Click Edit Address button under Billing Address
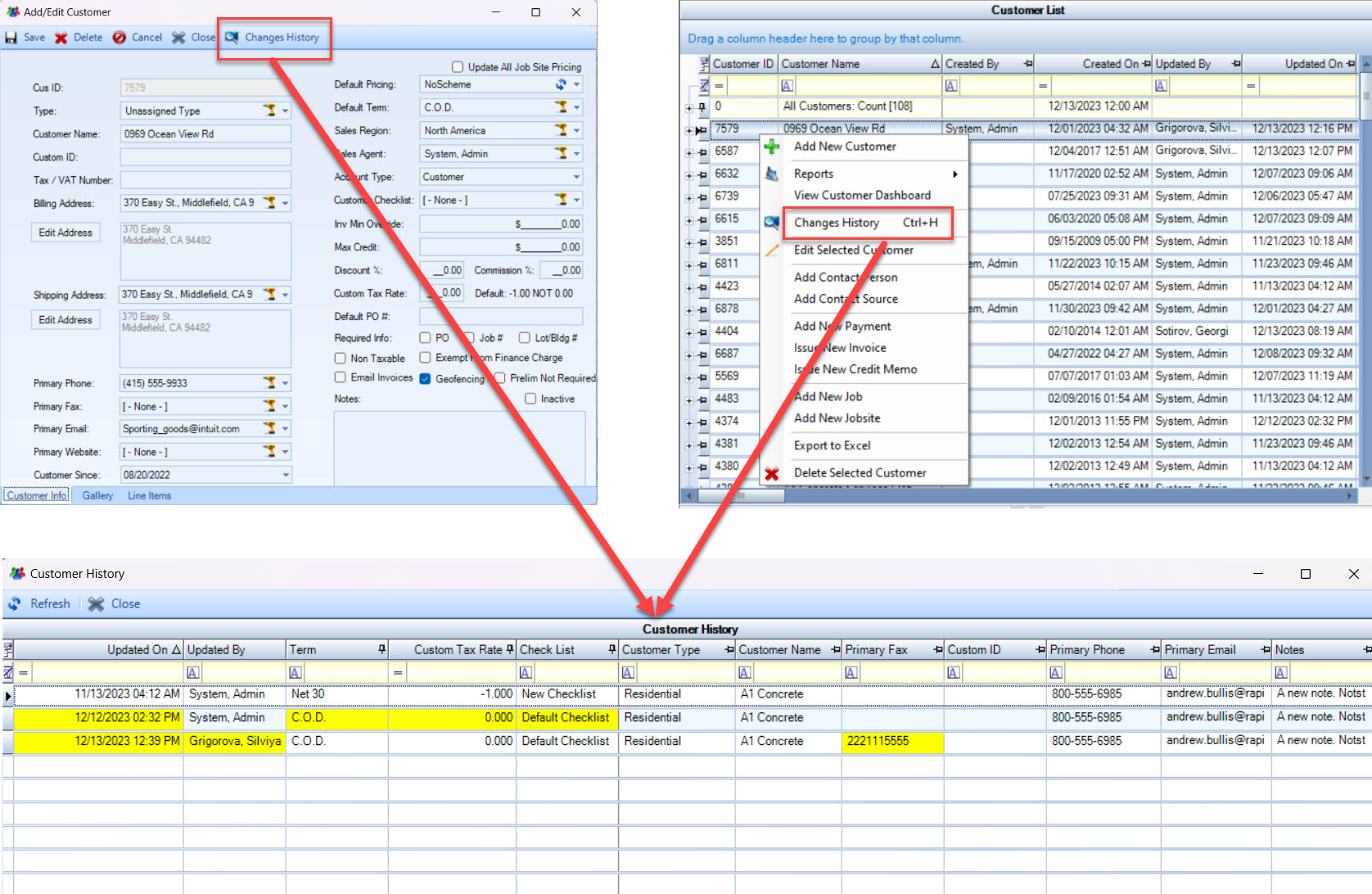1372x894 pixels. [x=65, y=233]
